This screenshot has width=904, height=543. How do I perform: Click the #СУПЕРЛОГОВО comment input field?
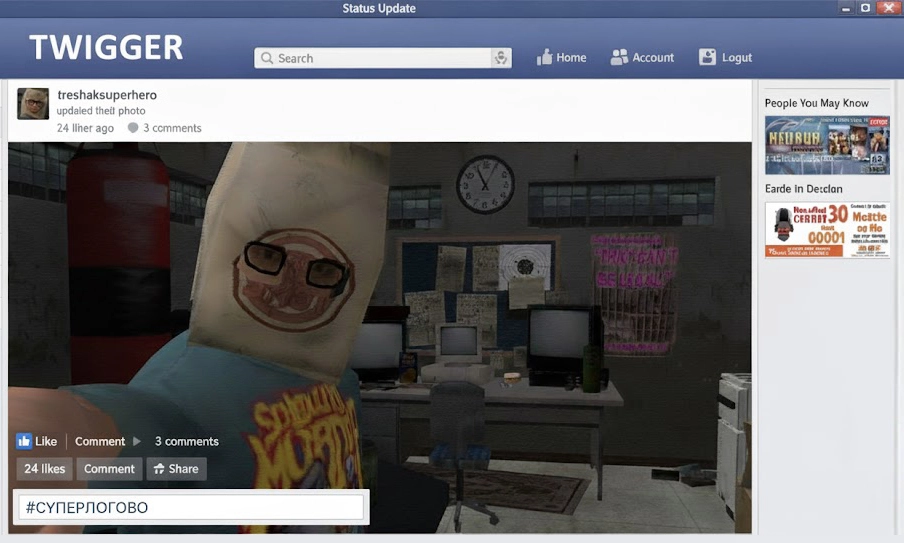[190, 508]
